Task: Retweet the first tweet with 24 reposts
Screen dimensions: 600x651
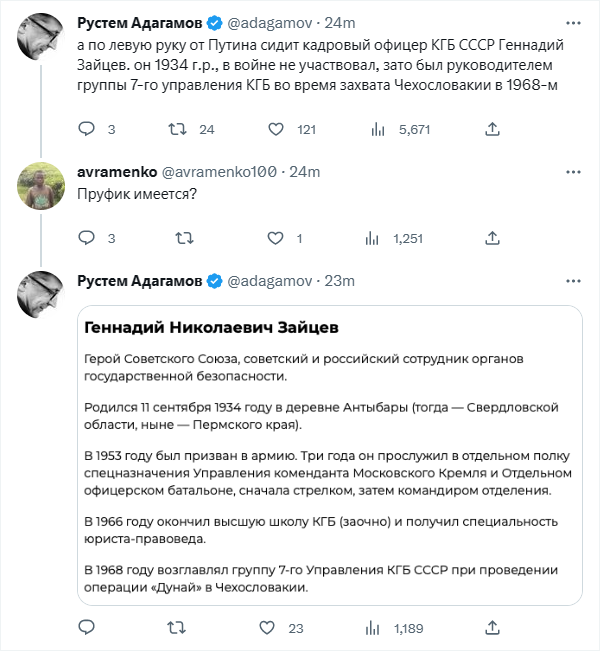Action: click(176, 129)
